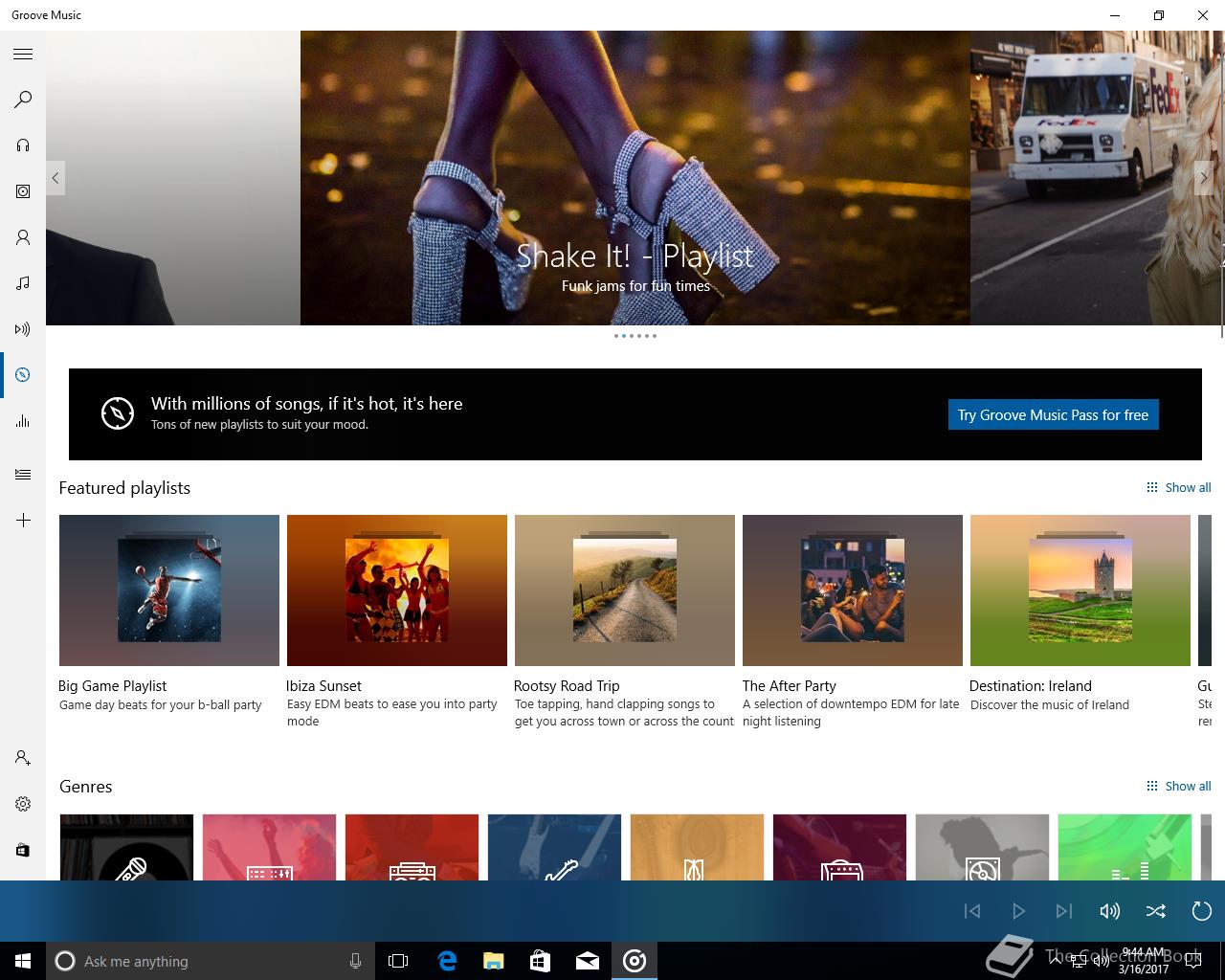Open the boombox genre tile
The height and width of the screenshot is (980, 1225).
point(412,847)
